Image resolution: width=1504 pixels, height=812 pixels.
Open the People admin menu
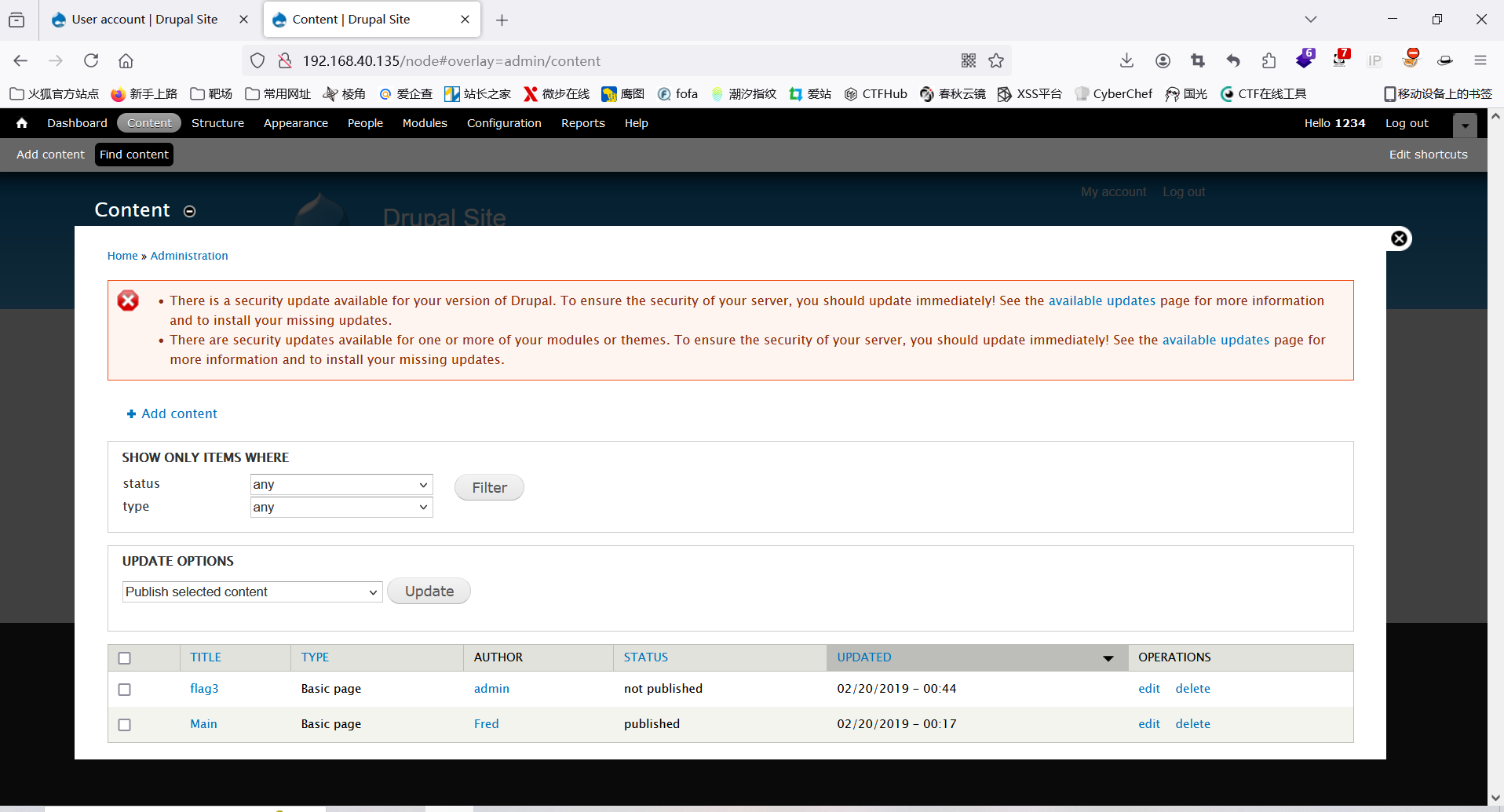(x=365, y=123)
